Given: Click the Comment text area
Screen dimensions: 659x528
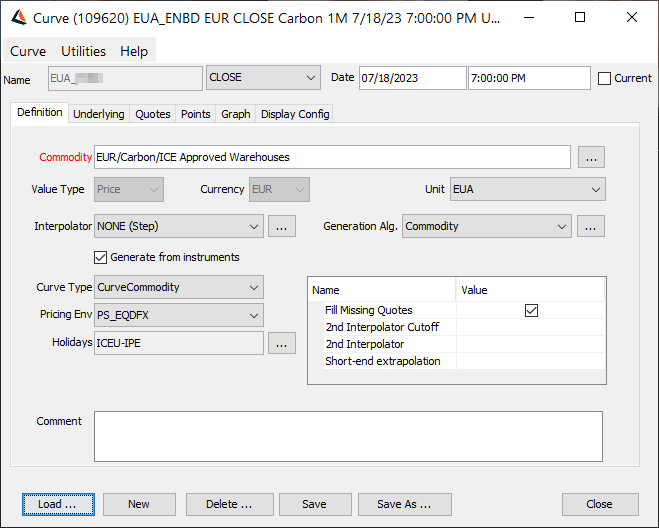Looking at the screenshot, I should (x=348, y=436).
